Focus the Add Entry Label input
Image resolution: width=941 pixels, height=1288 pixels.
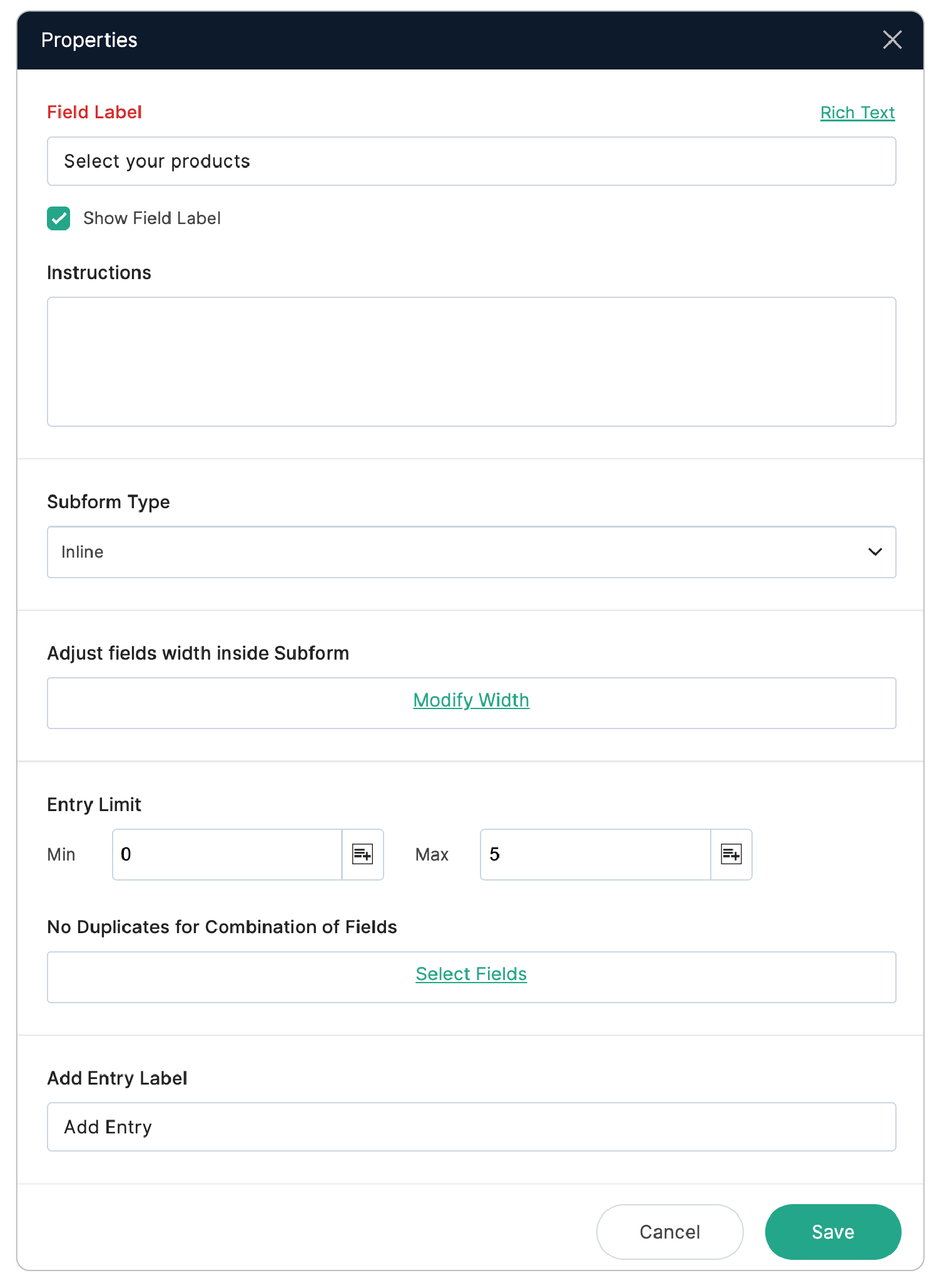[x=470, y=1127]
